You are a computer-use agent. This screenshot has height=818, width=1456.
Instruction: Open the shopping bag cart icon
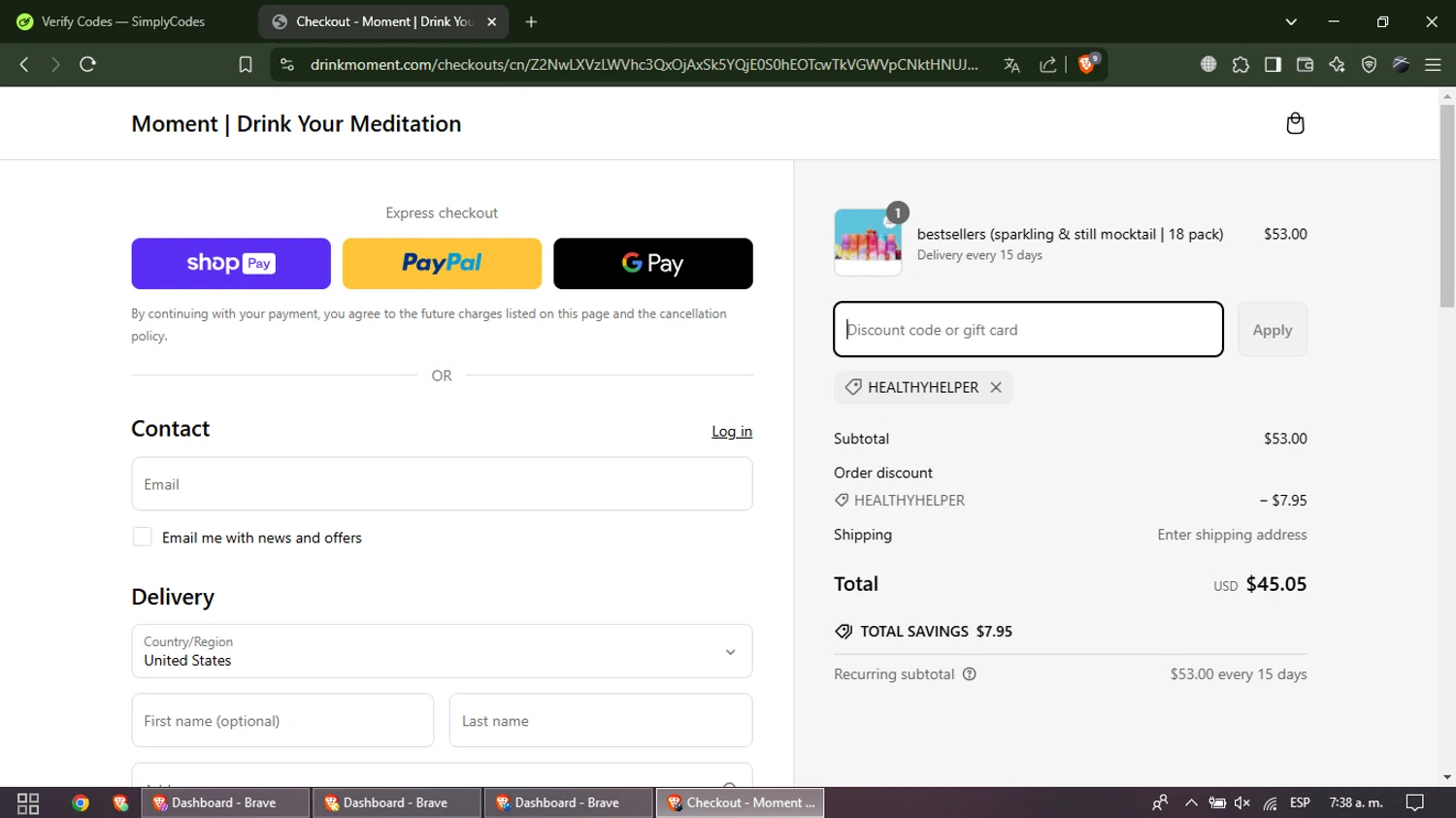click(1295, 123)
